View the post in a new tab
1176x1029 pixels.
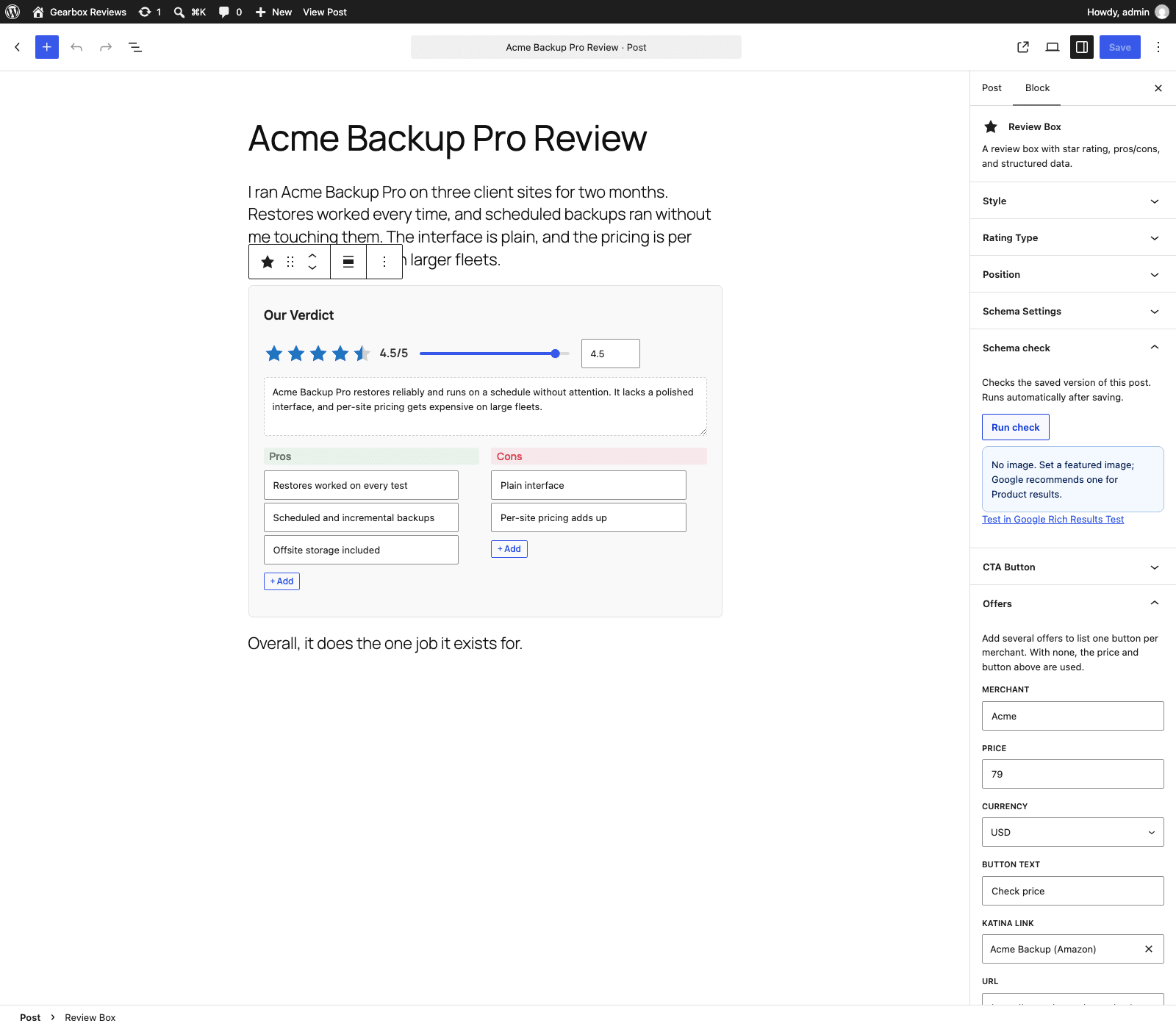[x=1023, y=47]
